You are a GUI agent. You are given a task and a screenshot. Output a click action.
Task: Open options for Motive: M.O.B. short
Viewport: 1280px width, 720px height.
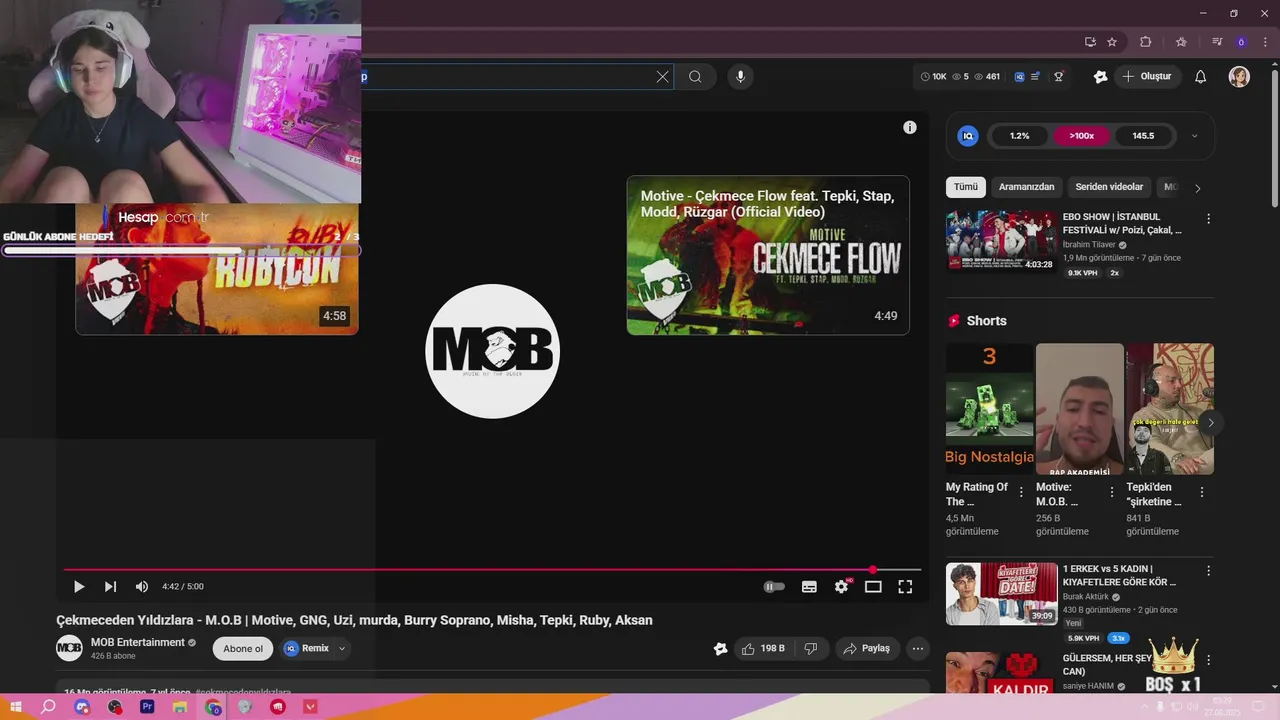click(x=1111, y=492)
